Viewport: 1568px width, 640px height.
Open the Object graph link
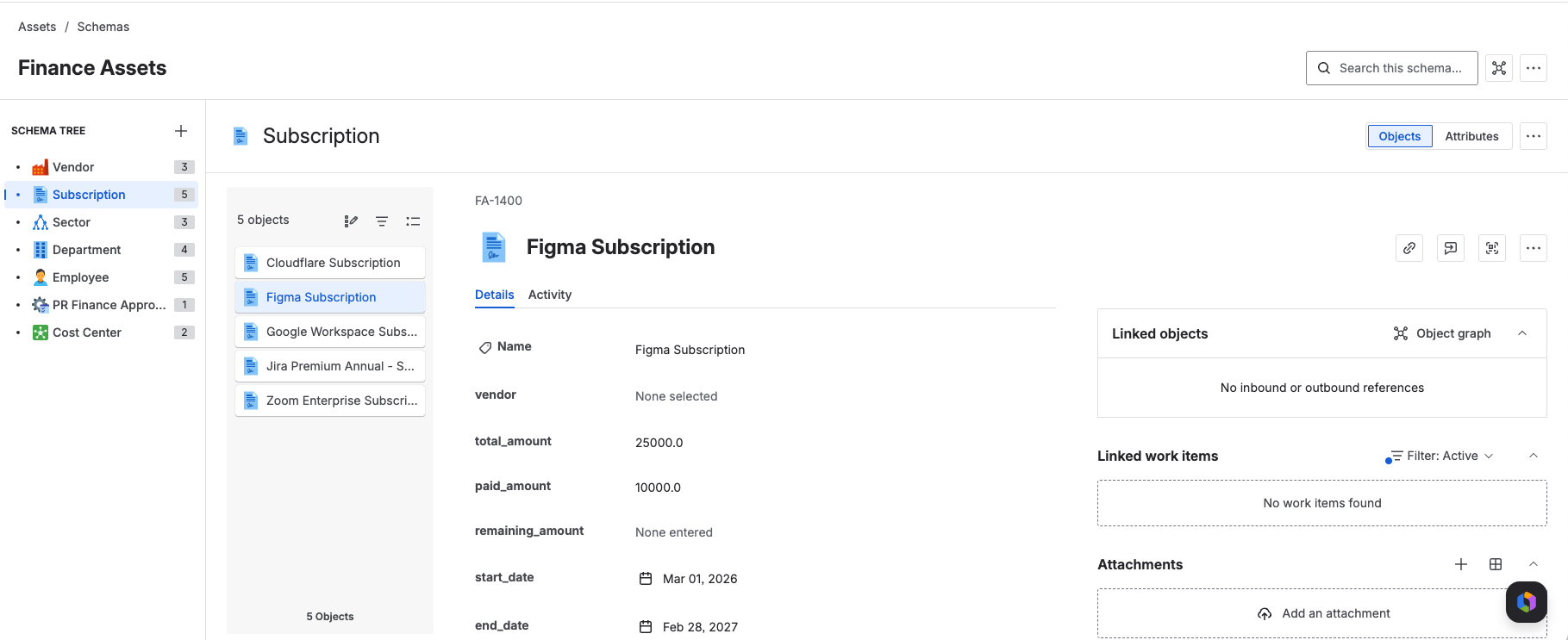coord(1442,333)
